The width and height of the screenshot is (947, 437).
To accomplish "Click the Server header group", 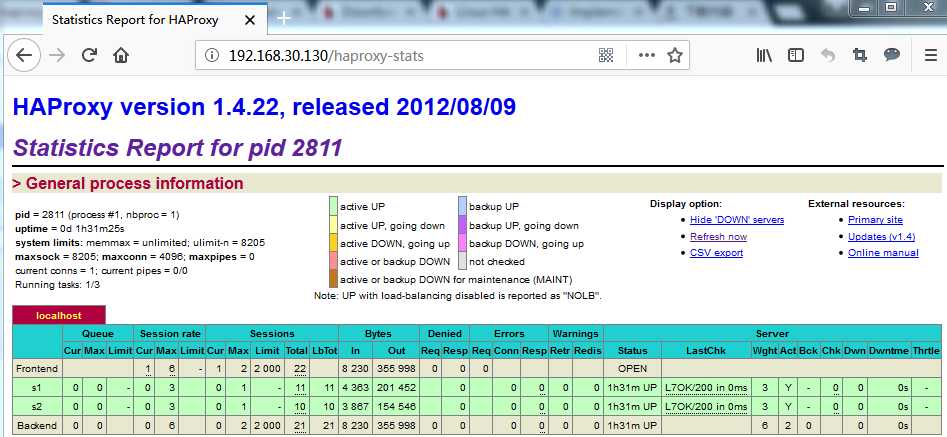I will 772,333.
